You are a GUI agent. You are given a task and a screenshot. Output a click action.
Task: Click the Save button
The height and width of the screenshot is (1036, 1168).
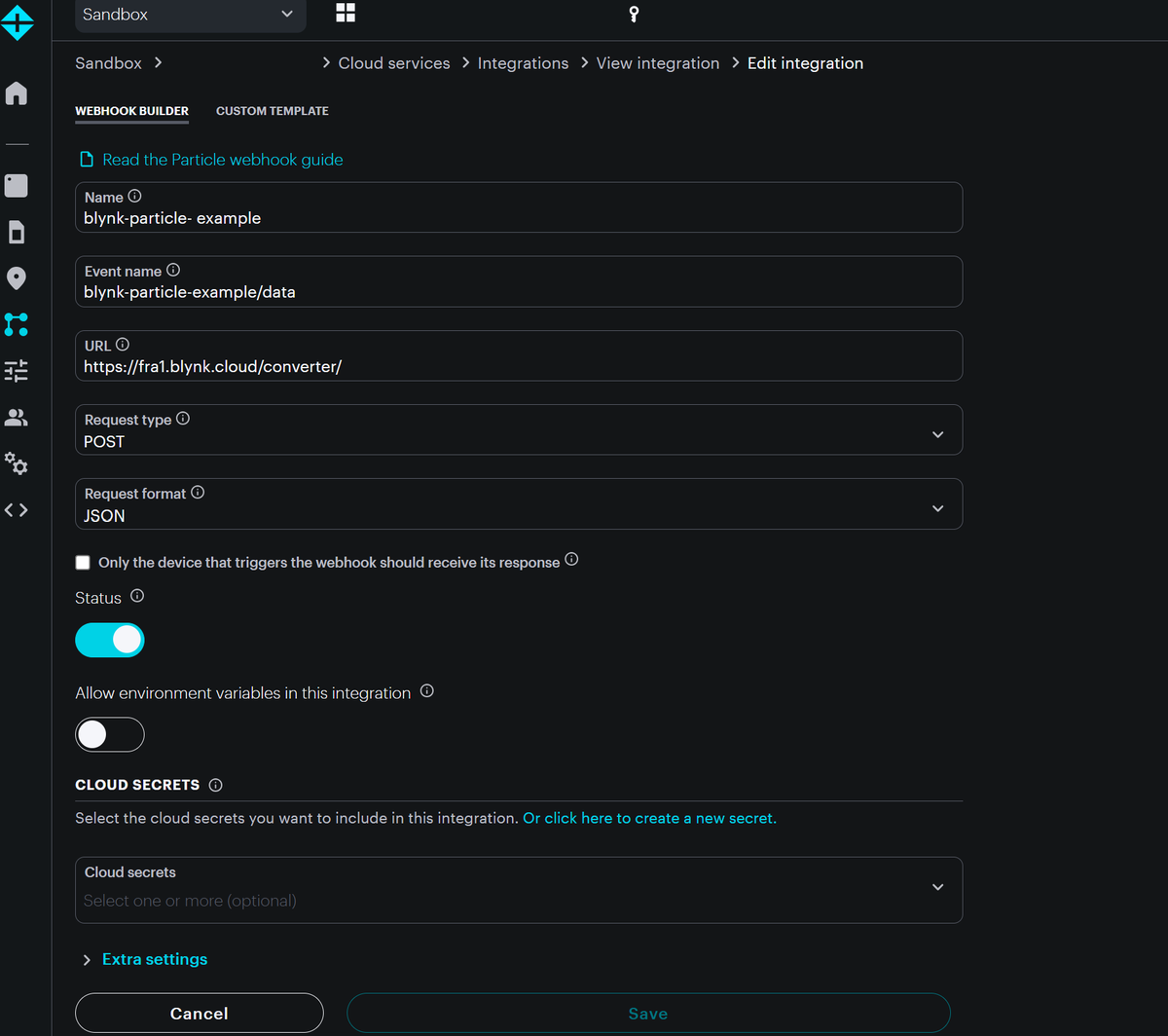click(648, 1013)
